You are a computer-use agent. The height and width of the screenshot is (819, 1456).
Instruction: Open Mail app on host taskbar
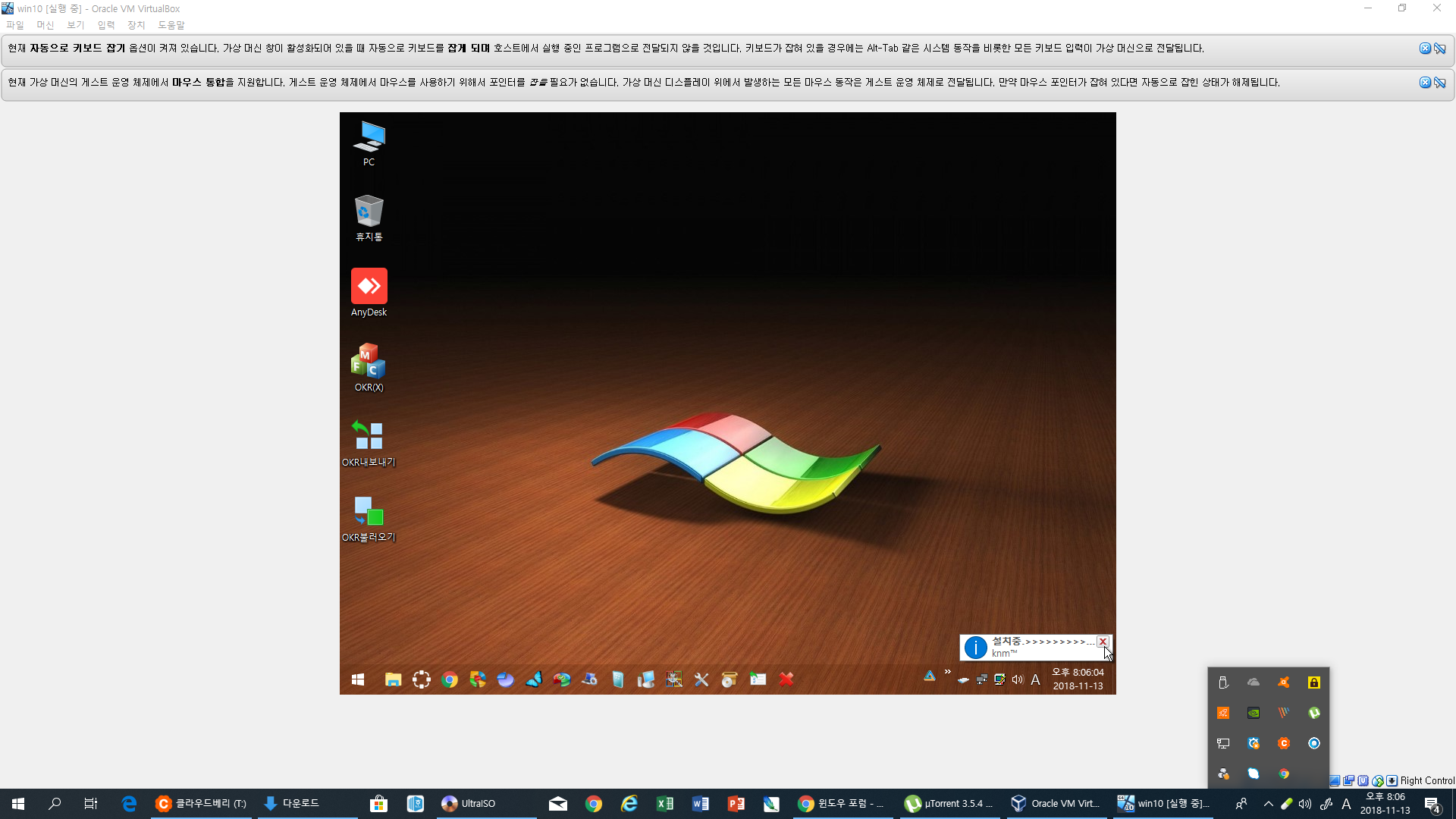point(558,804)
